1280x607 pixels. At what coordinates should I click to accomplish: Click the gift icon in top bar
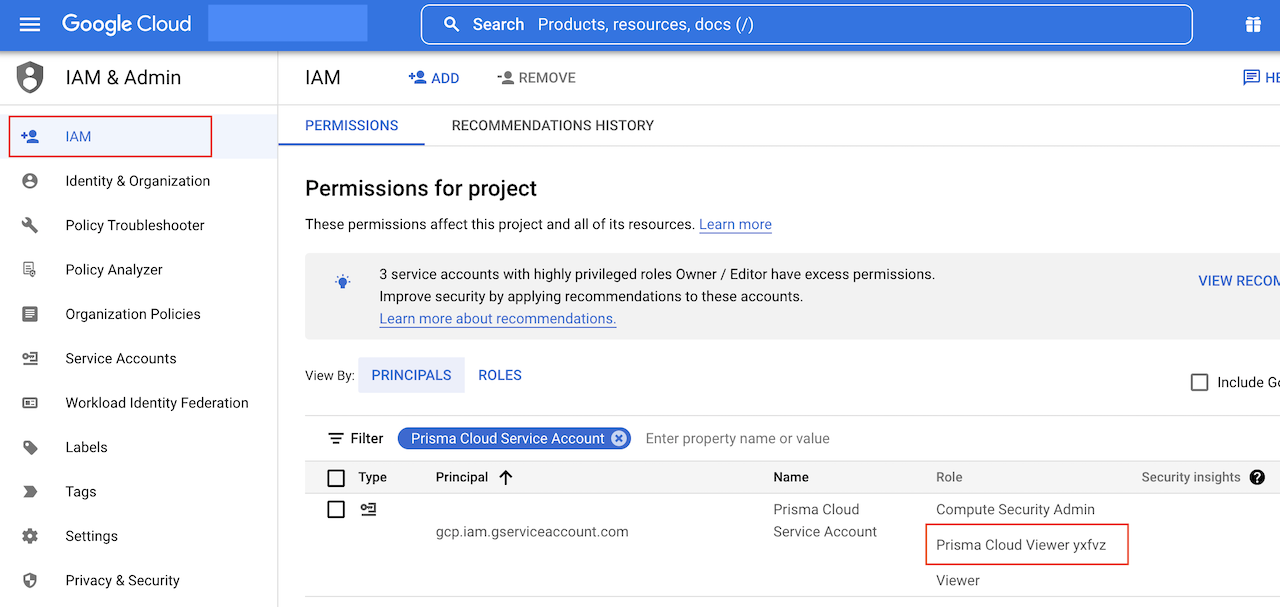click(1253, 24)
